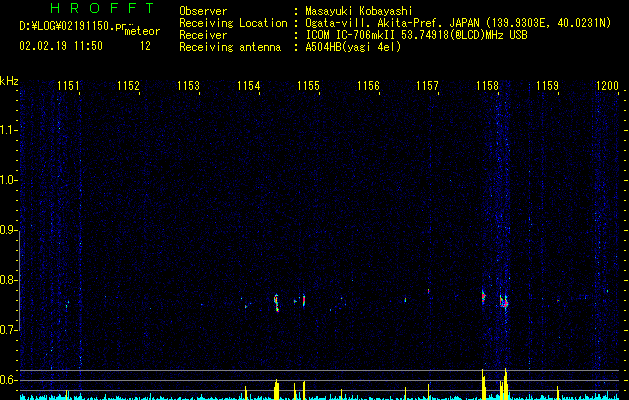Click the 1.1 frequency axis label
The height and width of the screenshot is (400, 629).
pos(8,130)
